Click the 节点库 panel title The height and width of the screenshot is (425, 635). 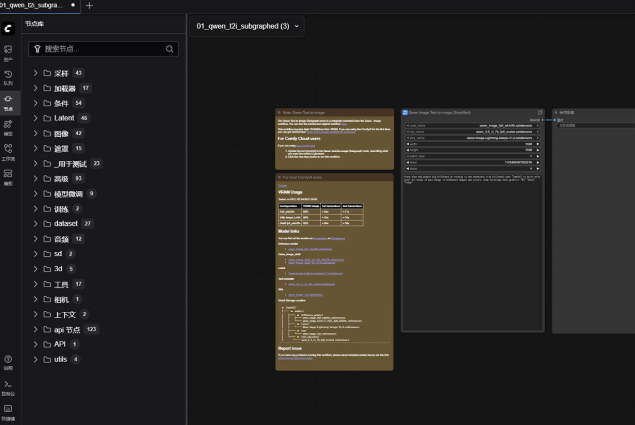pos(34,24)
